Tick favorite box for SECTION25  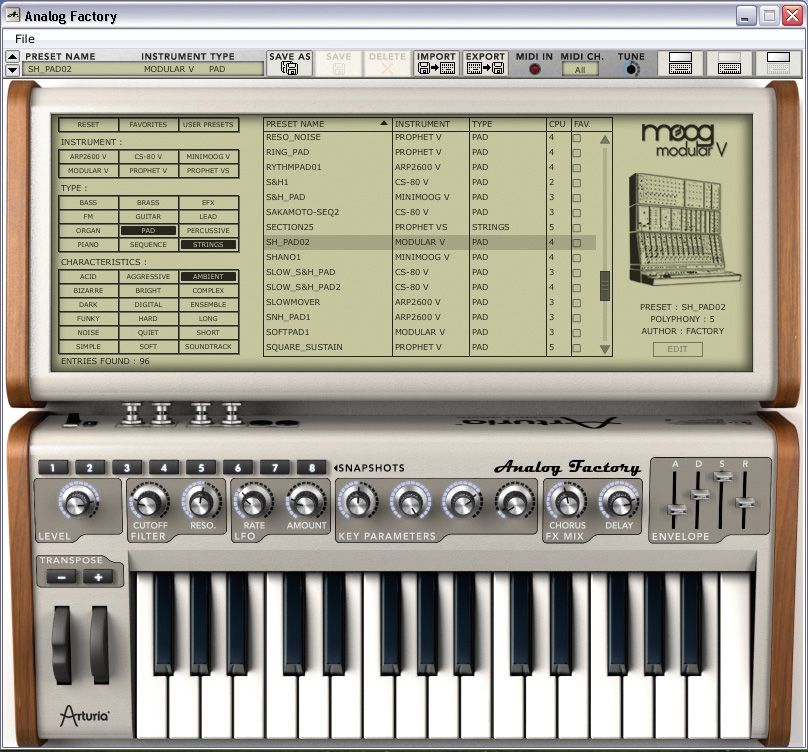point(577,228)
